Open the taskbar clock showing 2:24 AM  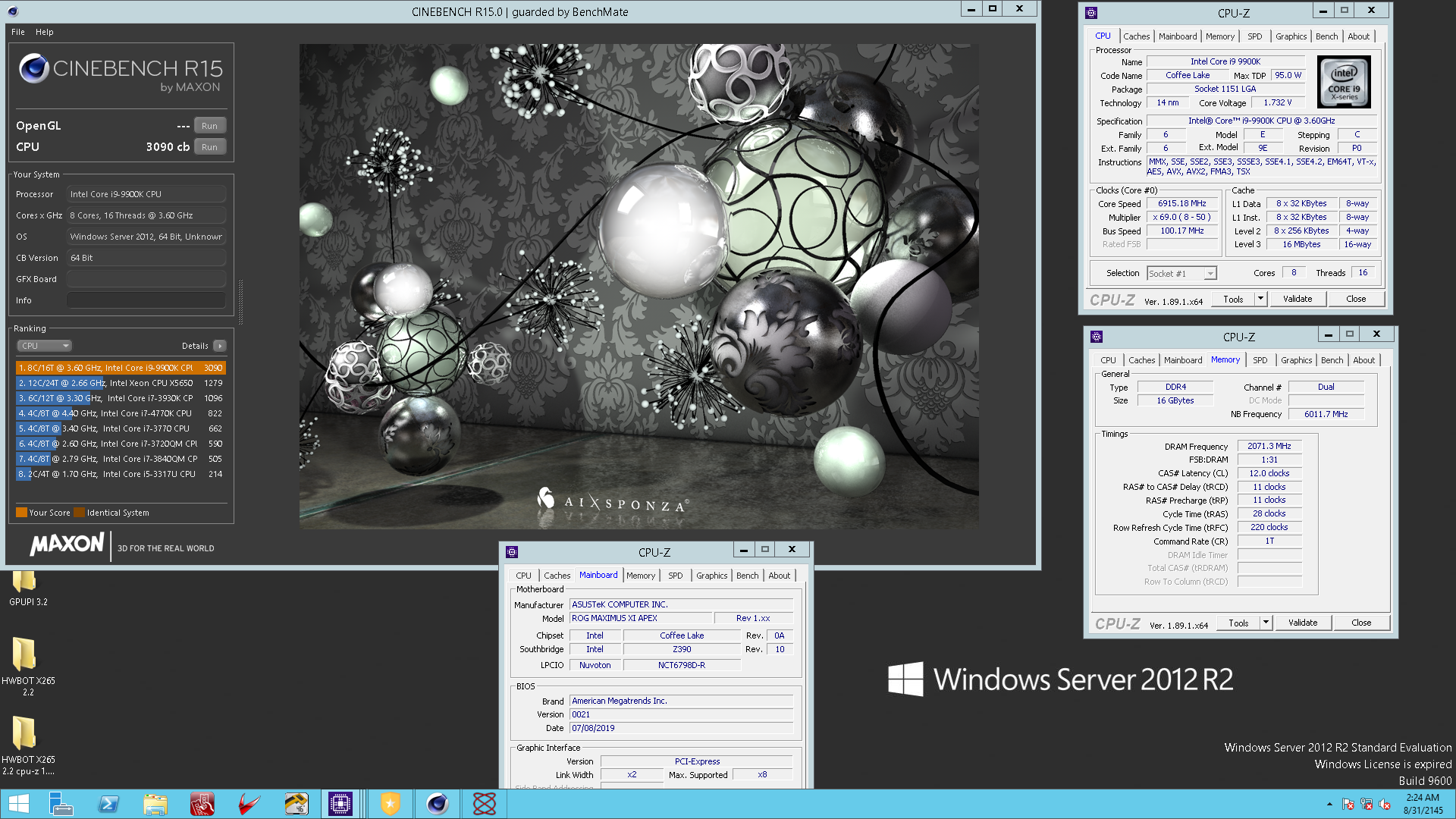click(1423, 804)
